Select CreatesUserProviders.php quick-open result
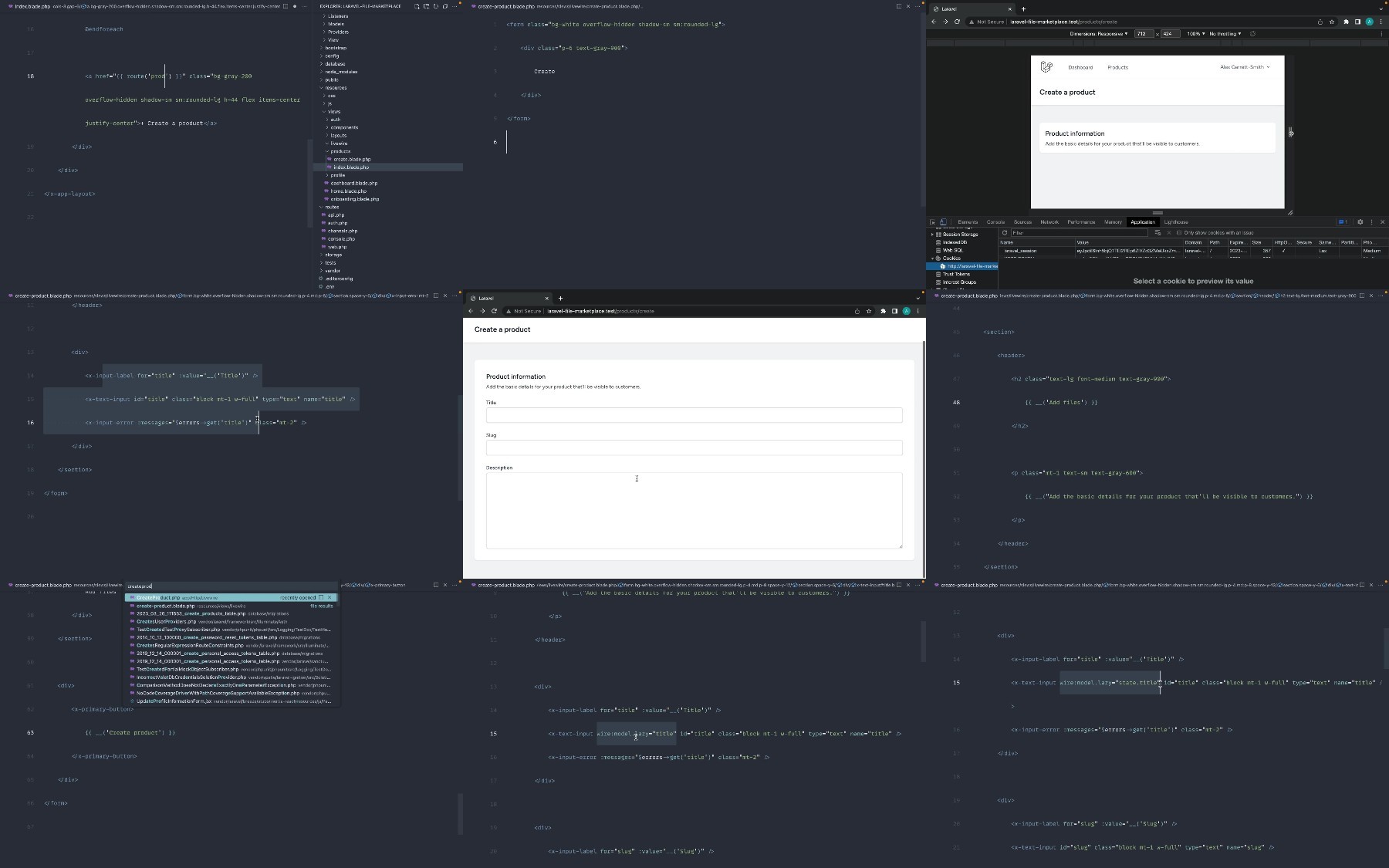The width and height of the screenshot is (1389, 868). (231, 621)
